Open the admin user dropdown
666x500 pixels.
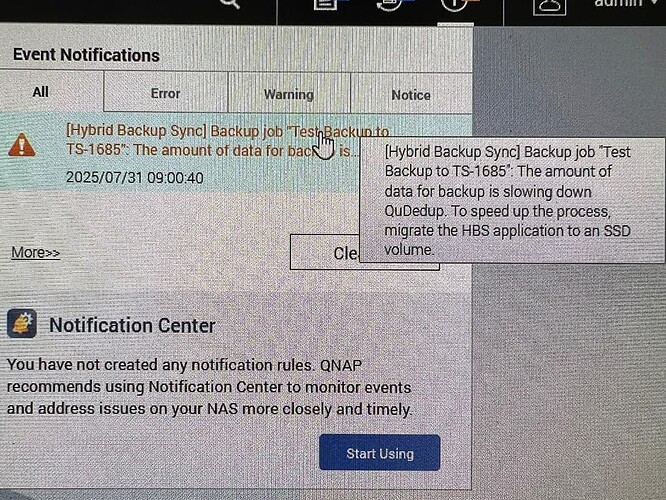tap(624, 3)
